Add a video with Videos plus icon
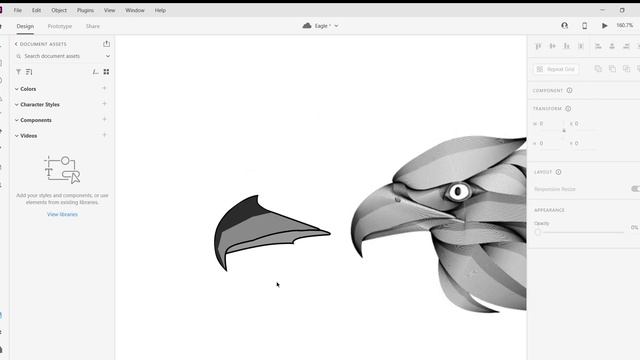 click(x=104, y=135)
